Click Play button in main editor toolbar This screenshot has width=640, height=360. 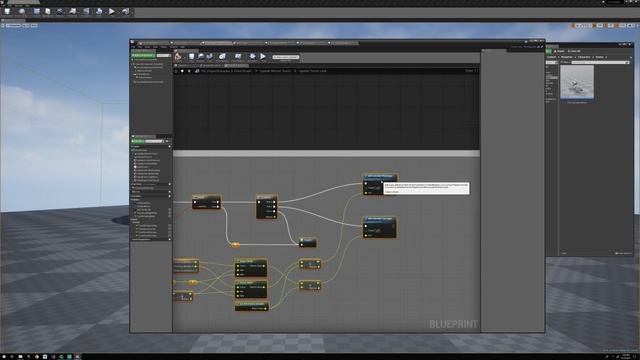111,12
